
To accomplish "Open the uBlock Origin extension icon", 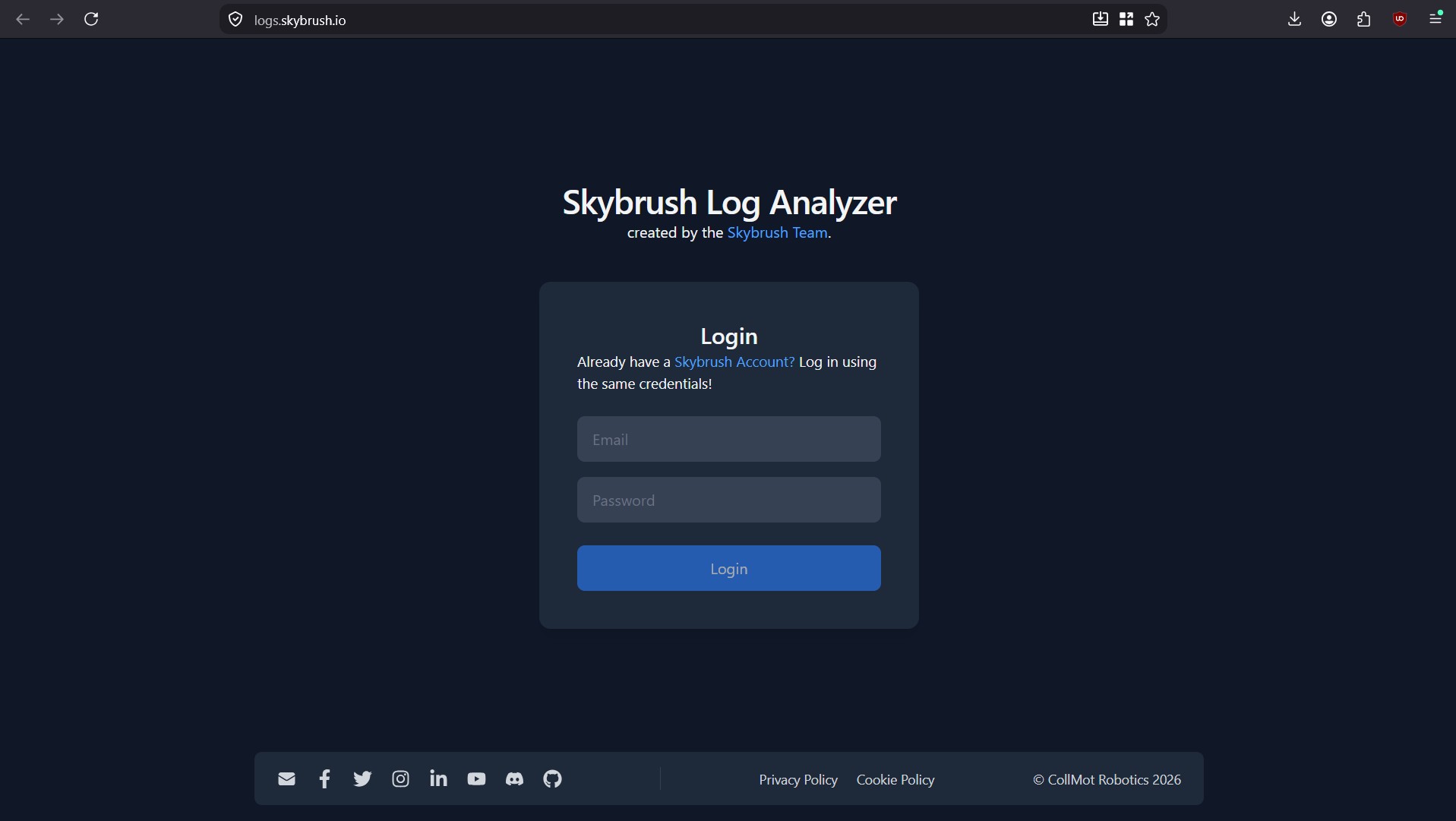I will click(1400, 19).
